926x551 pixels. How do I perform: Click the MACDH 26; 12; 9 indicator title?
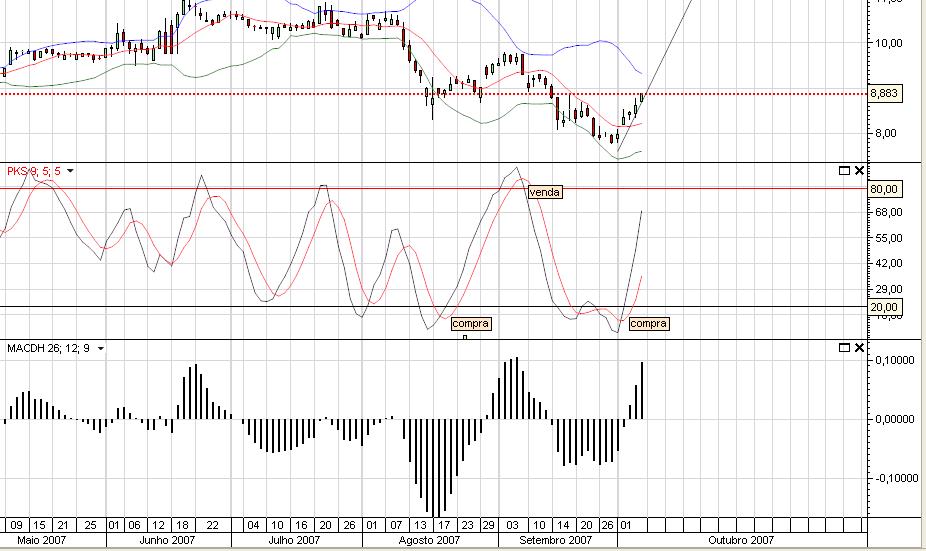tap(48, 348)
